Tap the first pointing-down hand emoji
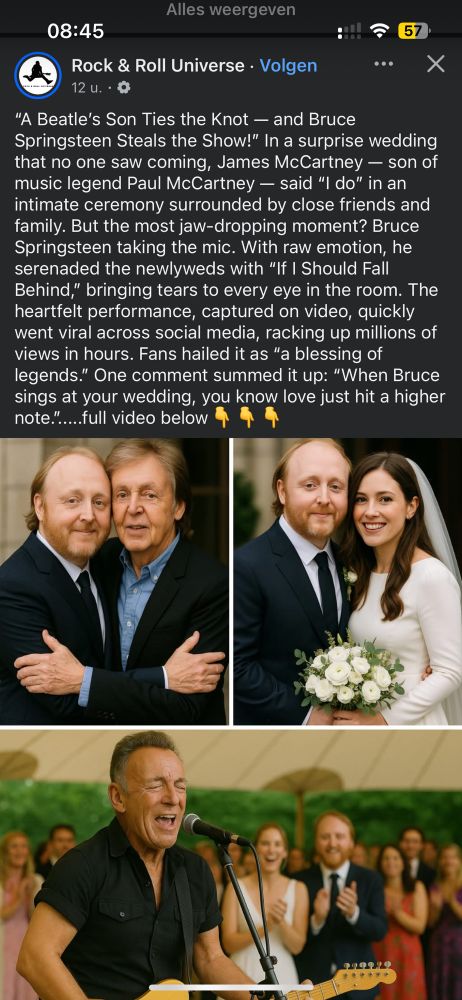Image resolution: width=462 pixels, height=1000 pixels. (221, 418)
